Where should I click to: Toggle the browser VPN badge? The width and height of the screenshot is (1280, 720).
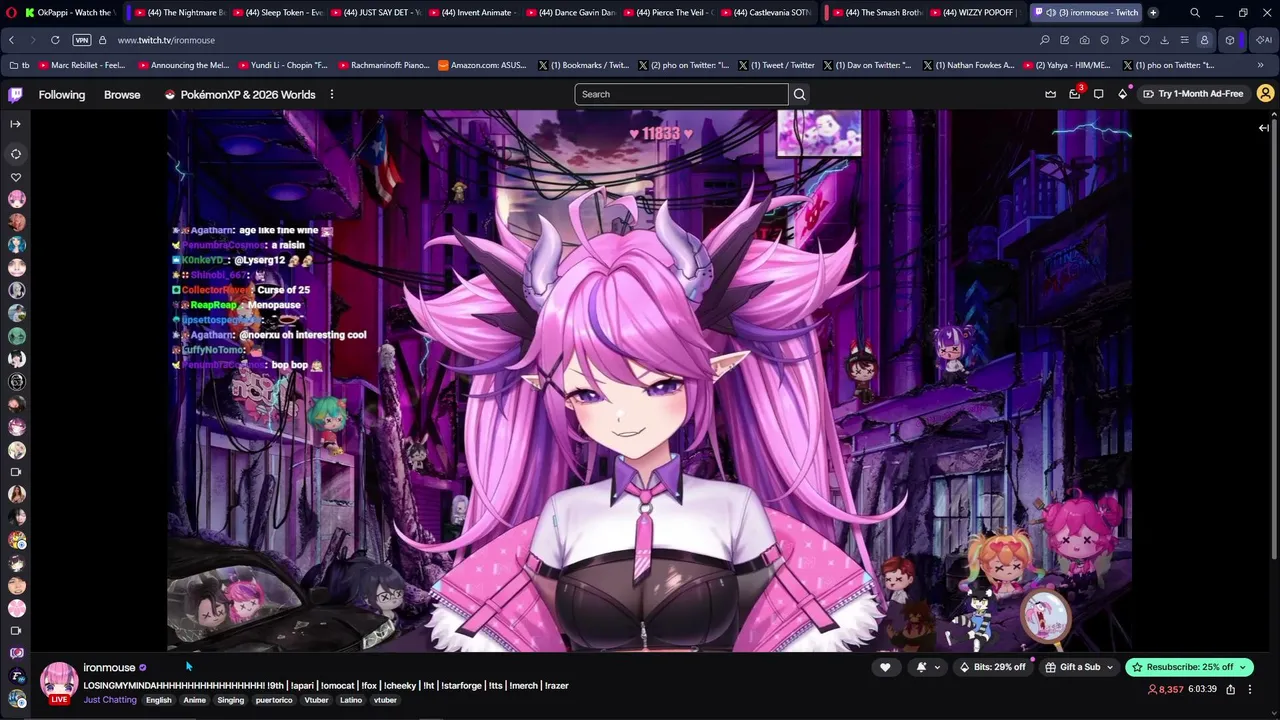[x=82, y=40]
